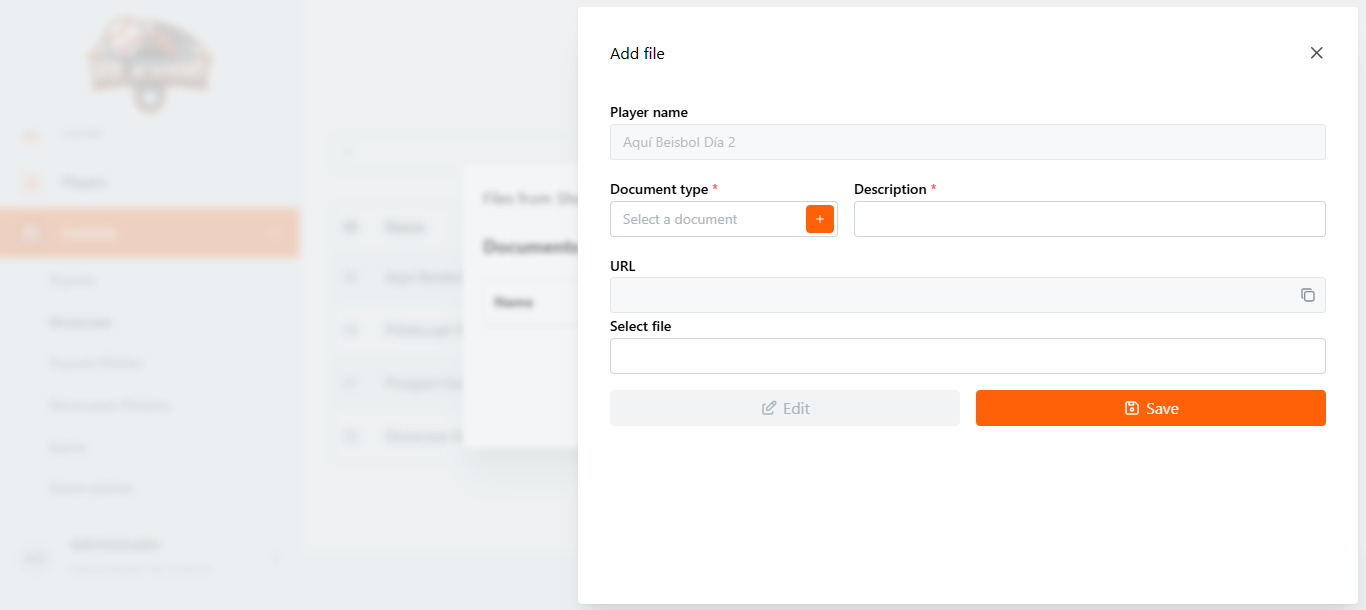Open the highlighted orange sidebar menu item
Viewport: 1366px width, 610px height.
click(150, 233)
